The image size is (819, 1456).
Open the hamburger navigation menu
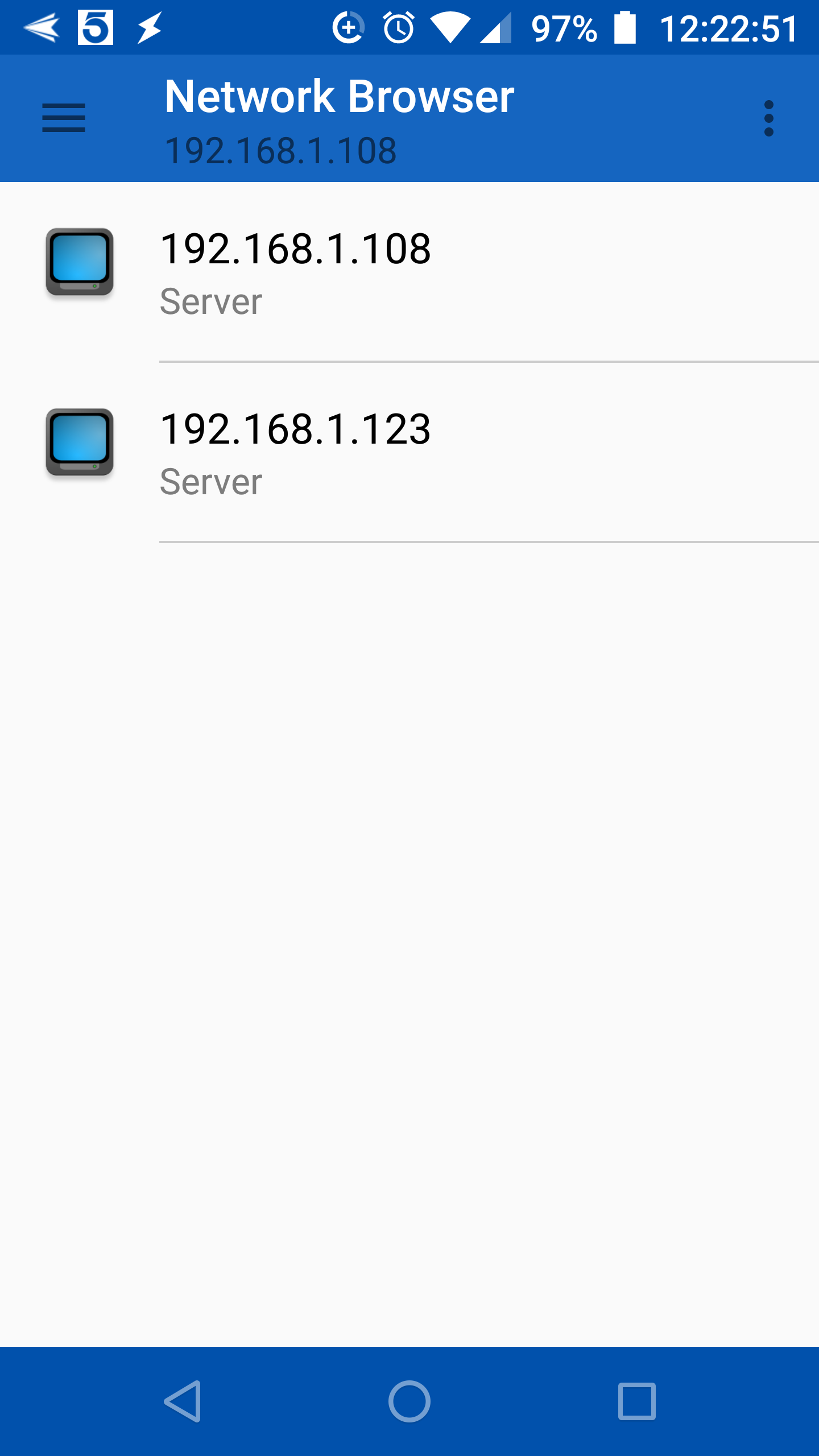[64, 118]
